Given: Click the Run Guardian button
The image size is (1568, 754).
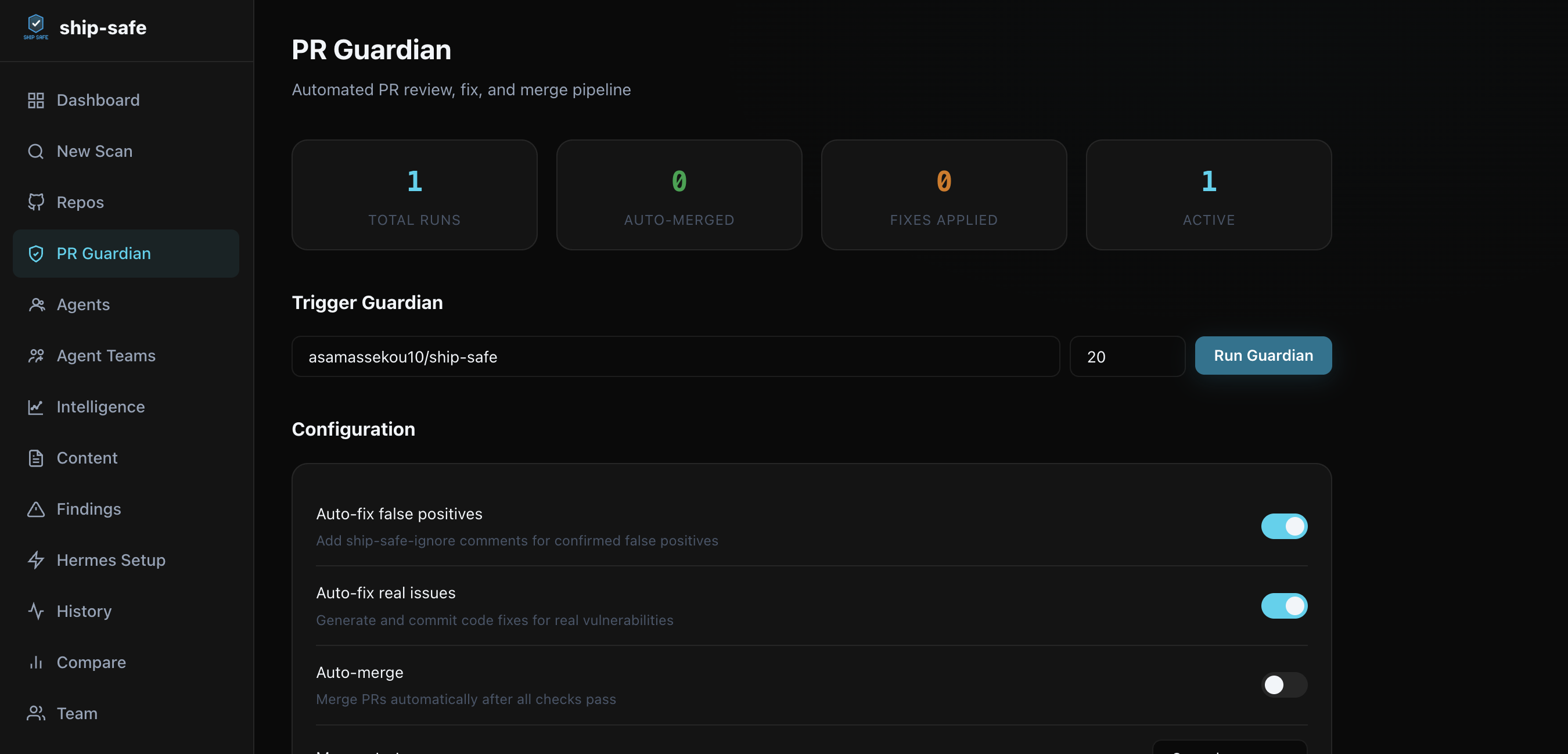Looking at the screenshot, I should [x=1263, y=356].
